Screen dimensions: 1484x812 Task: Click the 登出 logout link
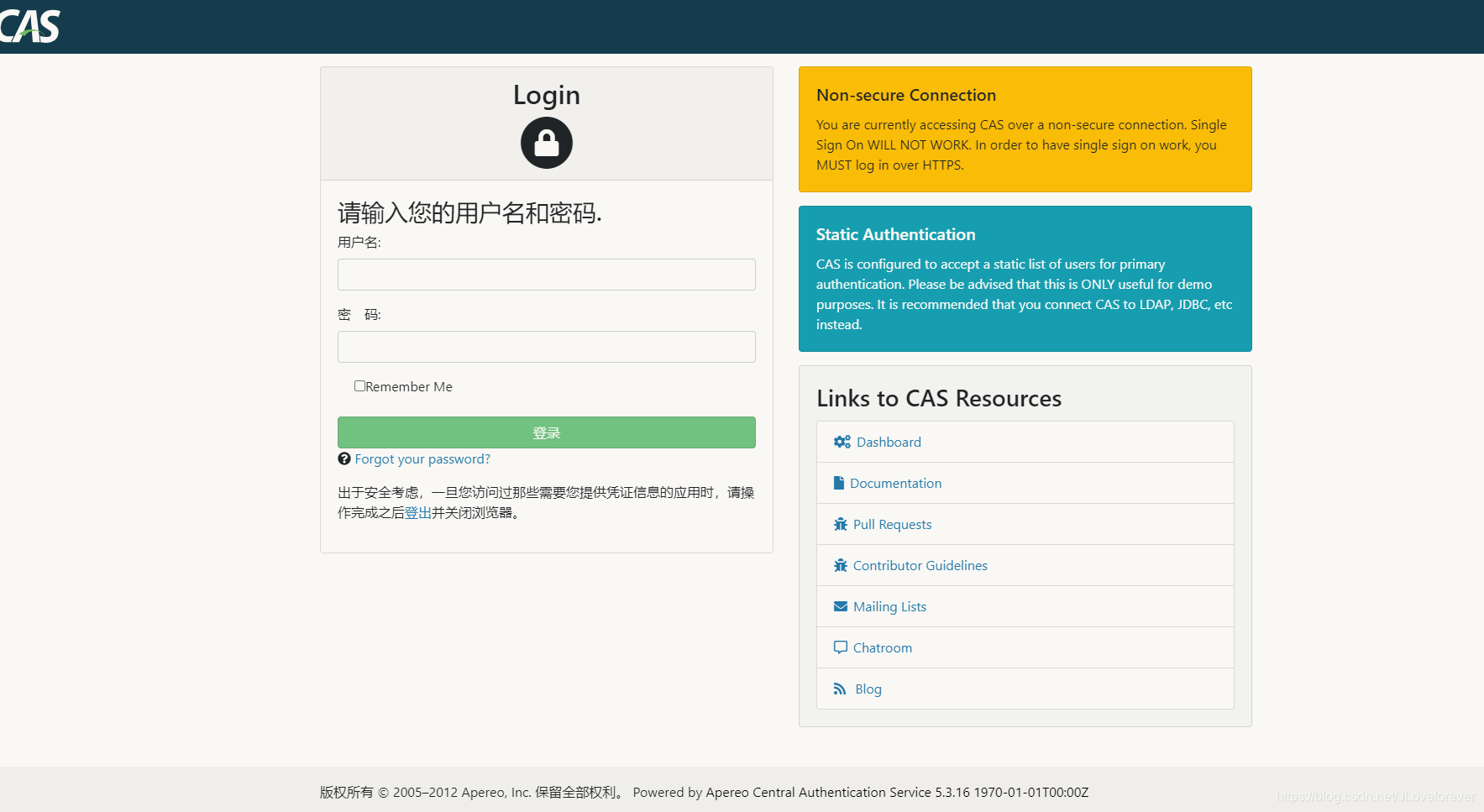click(x=418, y=512)
